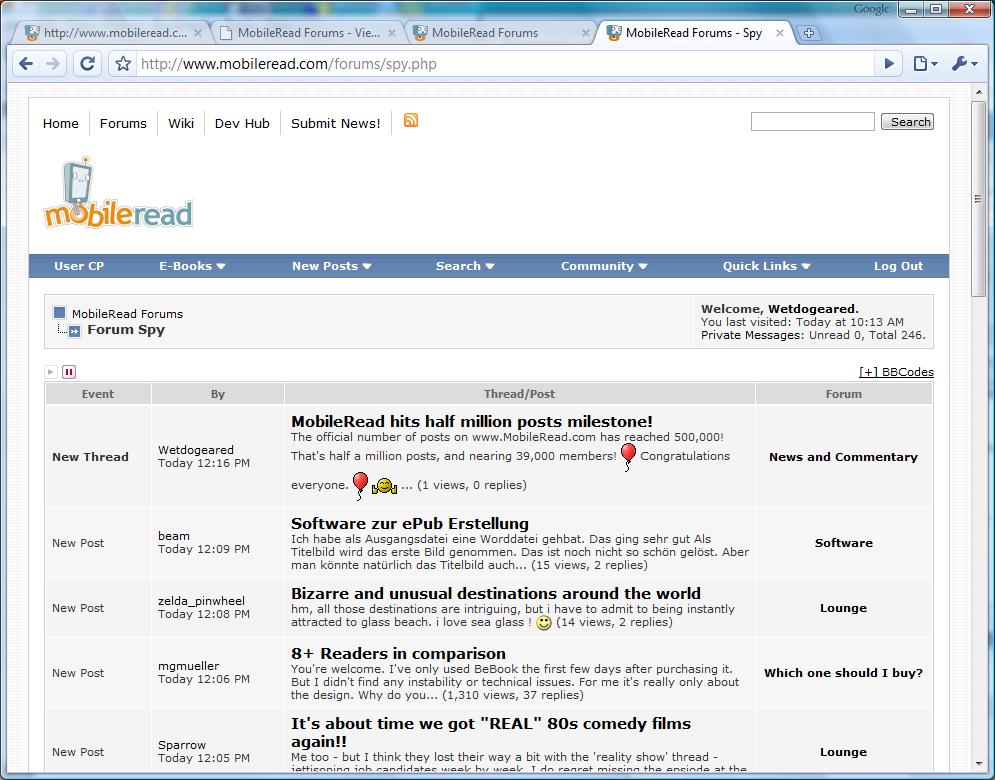995x780 pixels.
Task: Expand the [+] BBCodes link
Action: 896,372
